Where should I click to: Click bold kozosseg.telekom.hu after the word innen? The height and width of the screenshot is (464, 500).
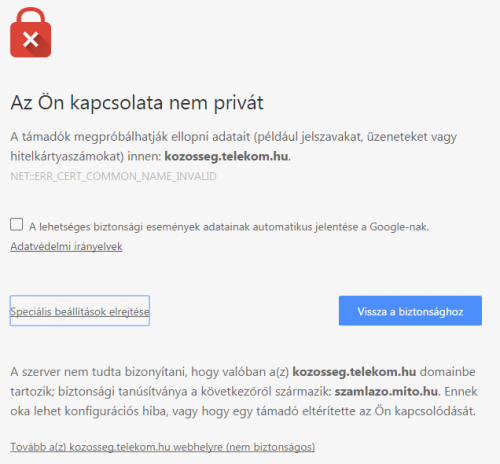click(x=226, y=156)
